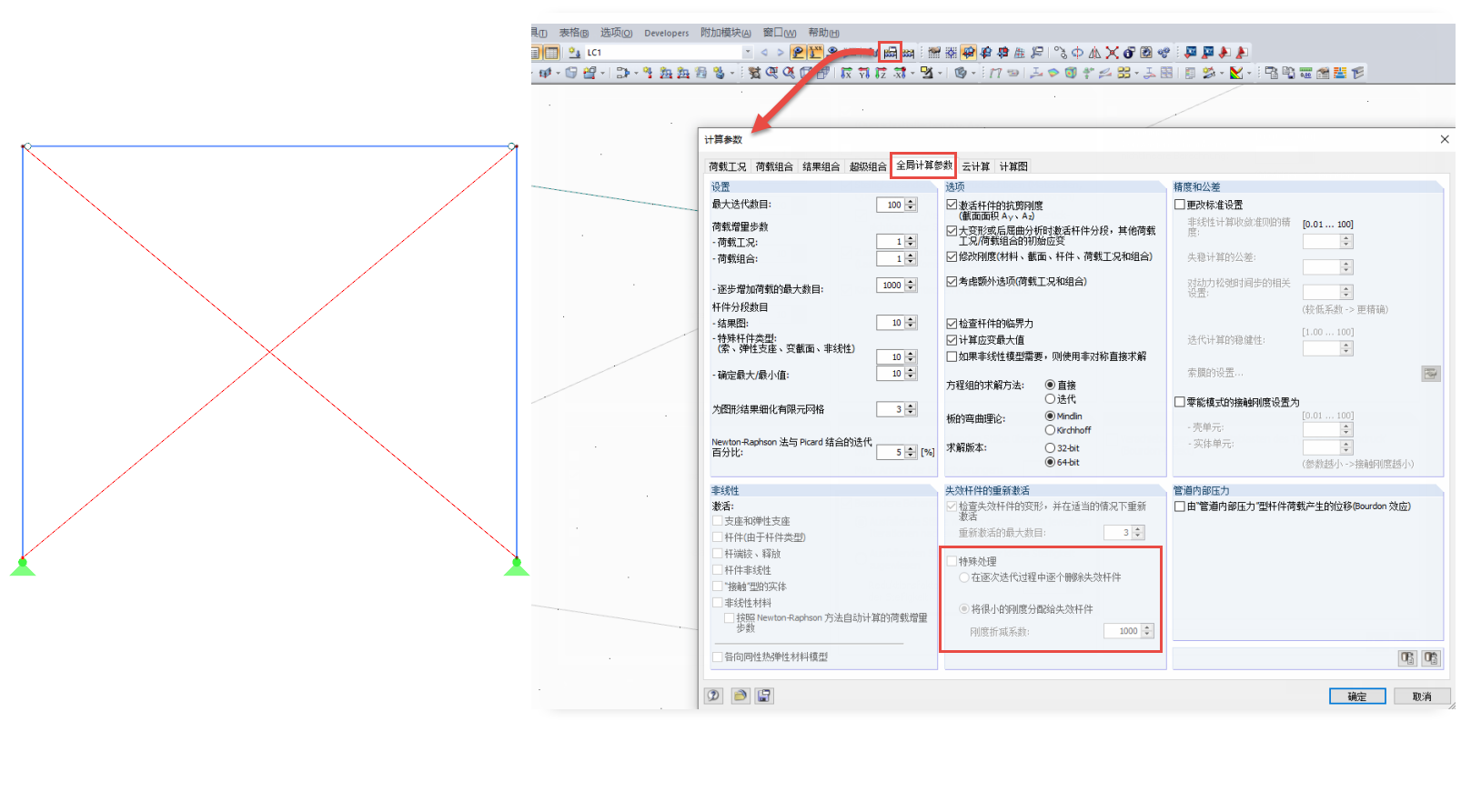Increase the 最大迭代数目 spinner value
The height and width of the screenshot is (812, 1461).
911,202
